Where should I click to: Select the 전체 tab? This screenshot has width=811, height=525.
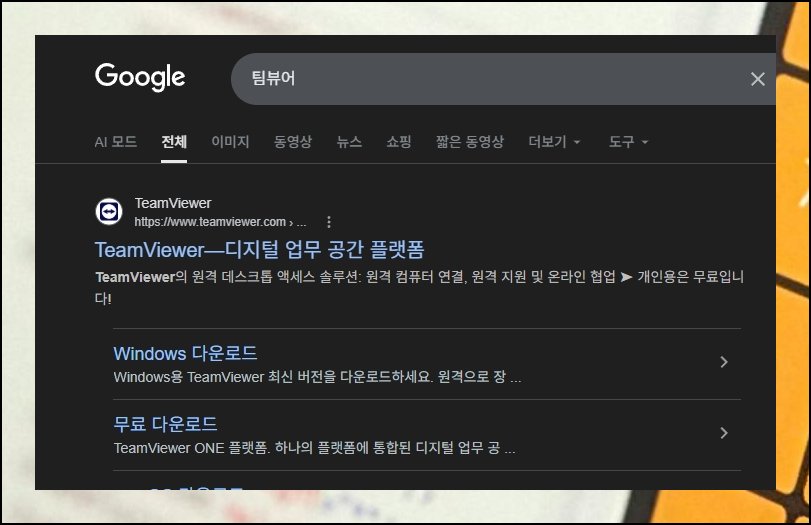coord(174,142)
